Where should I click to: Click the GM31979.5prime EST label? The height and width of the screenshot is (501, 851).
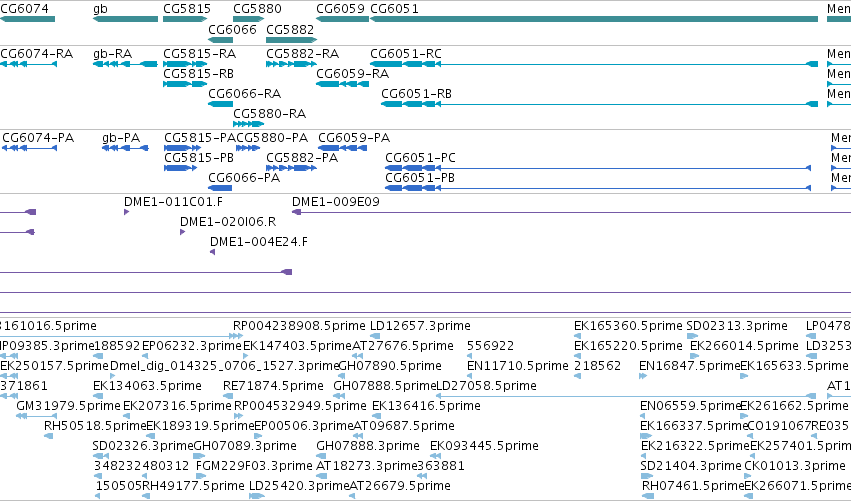(68, 406)
